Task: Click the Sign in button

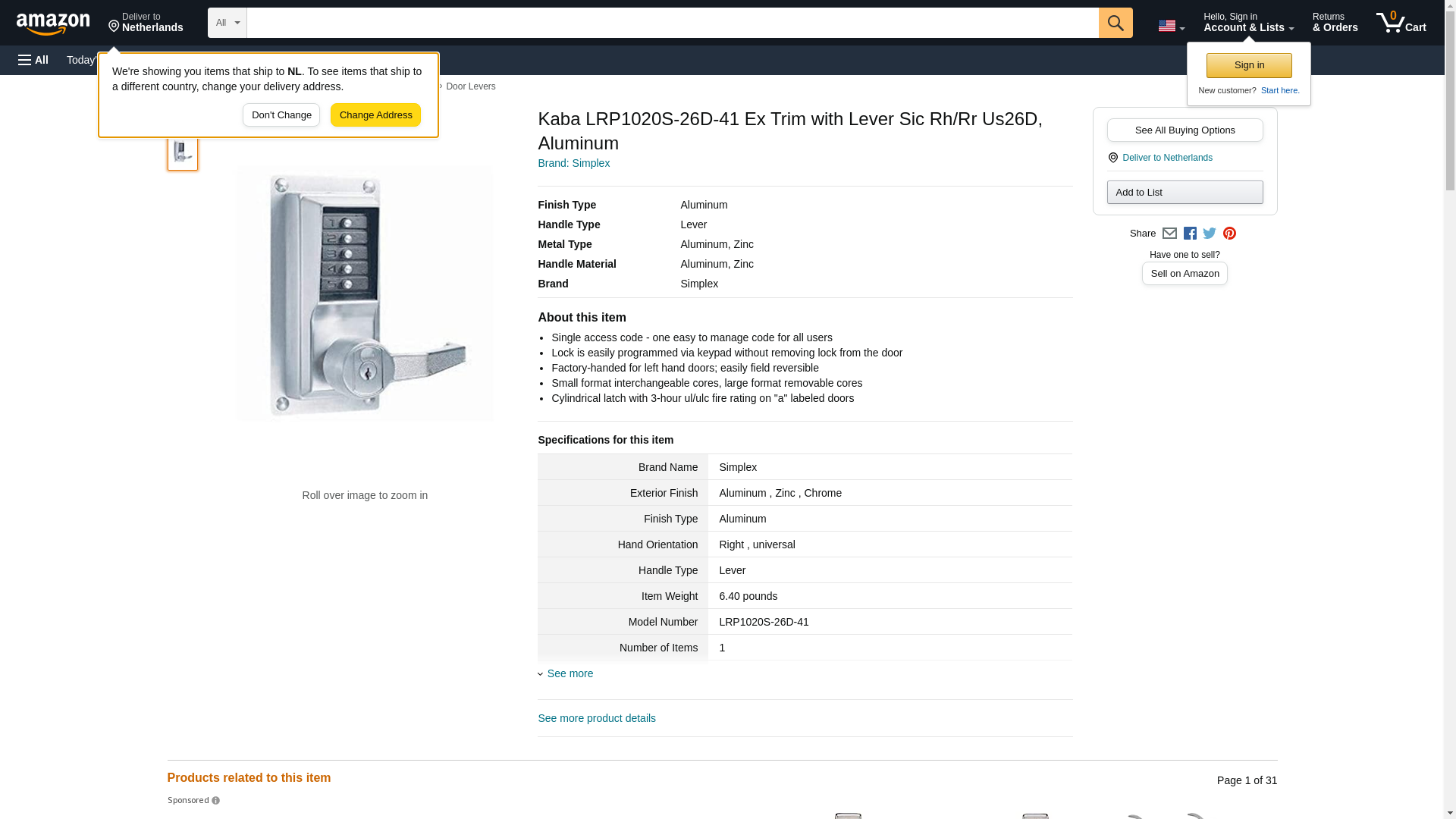Action: pos(1249,65)
